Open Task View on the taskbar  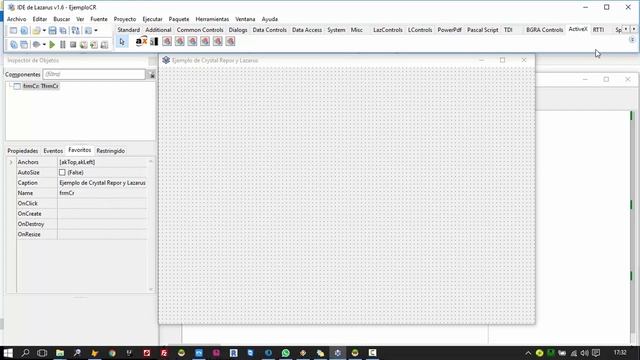click(42, 353)
